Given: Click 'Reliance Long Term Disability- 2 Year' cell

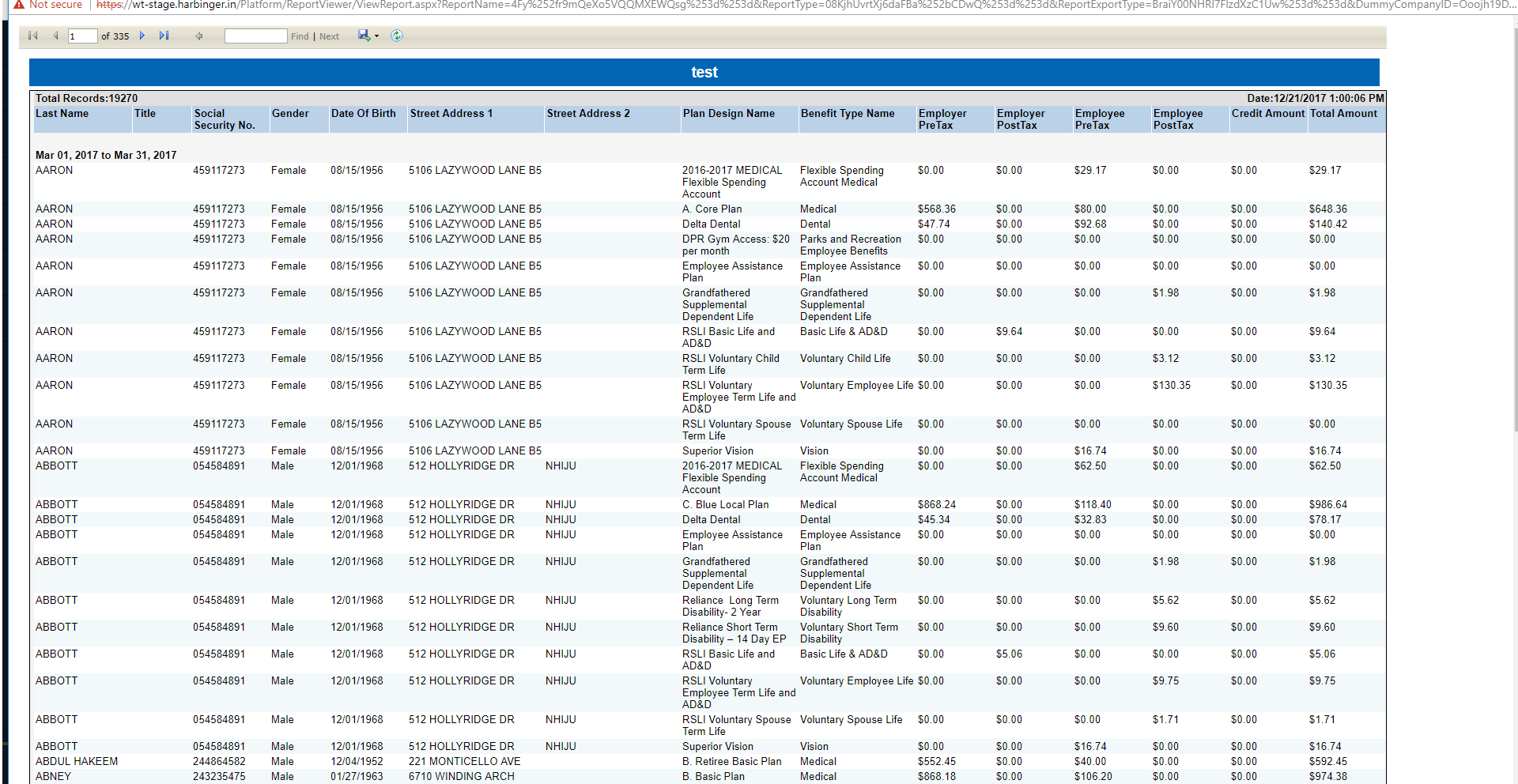Looking at the screenshot, I should [730, 606].
